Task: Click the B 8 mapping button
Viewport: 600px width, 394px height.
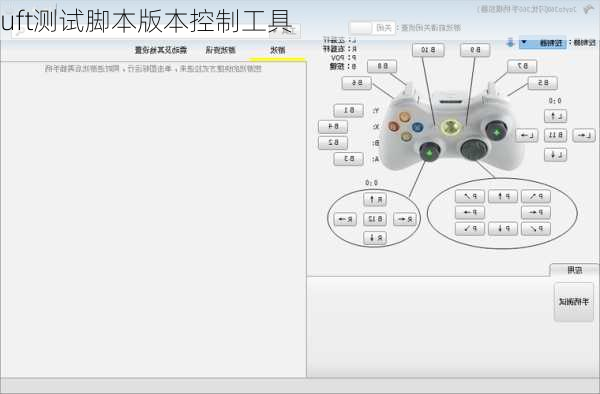Action: [382, 67]
